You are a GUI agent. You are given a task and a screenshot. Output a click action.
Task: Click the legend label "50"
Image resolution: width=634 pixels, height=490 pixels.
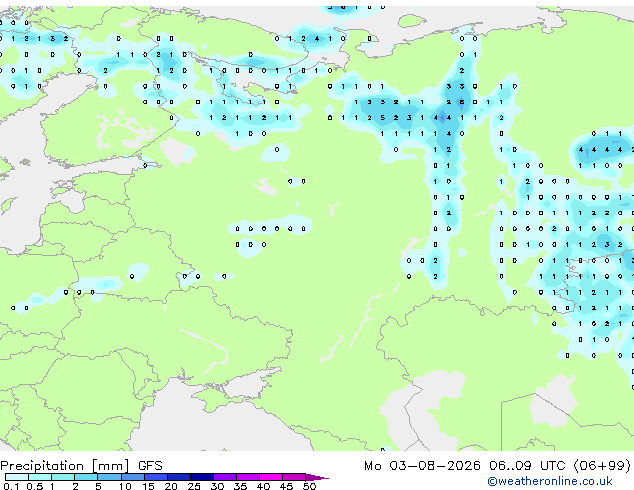tap(309, 486)
